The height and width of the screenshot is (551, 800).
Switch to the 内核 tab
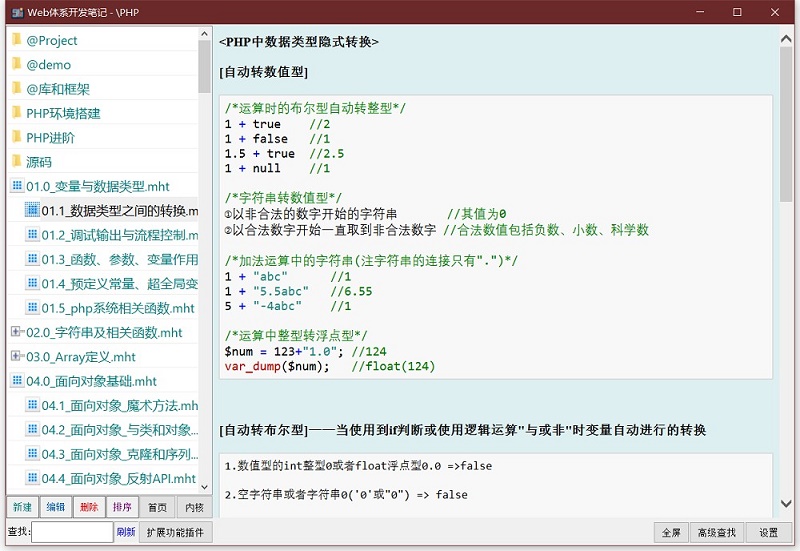click(194, 507)
